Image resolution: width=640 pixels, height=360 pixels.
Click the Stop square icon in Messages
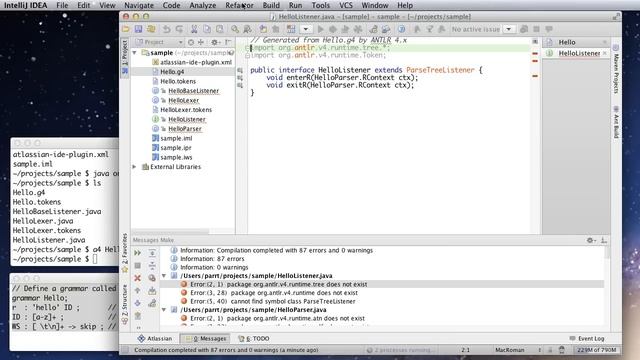(138, 265)
